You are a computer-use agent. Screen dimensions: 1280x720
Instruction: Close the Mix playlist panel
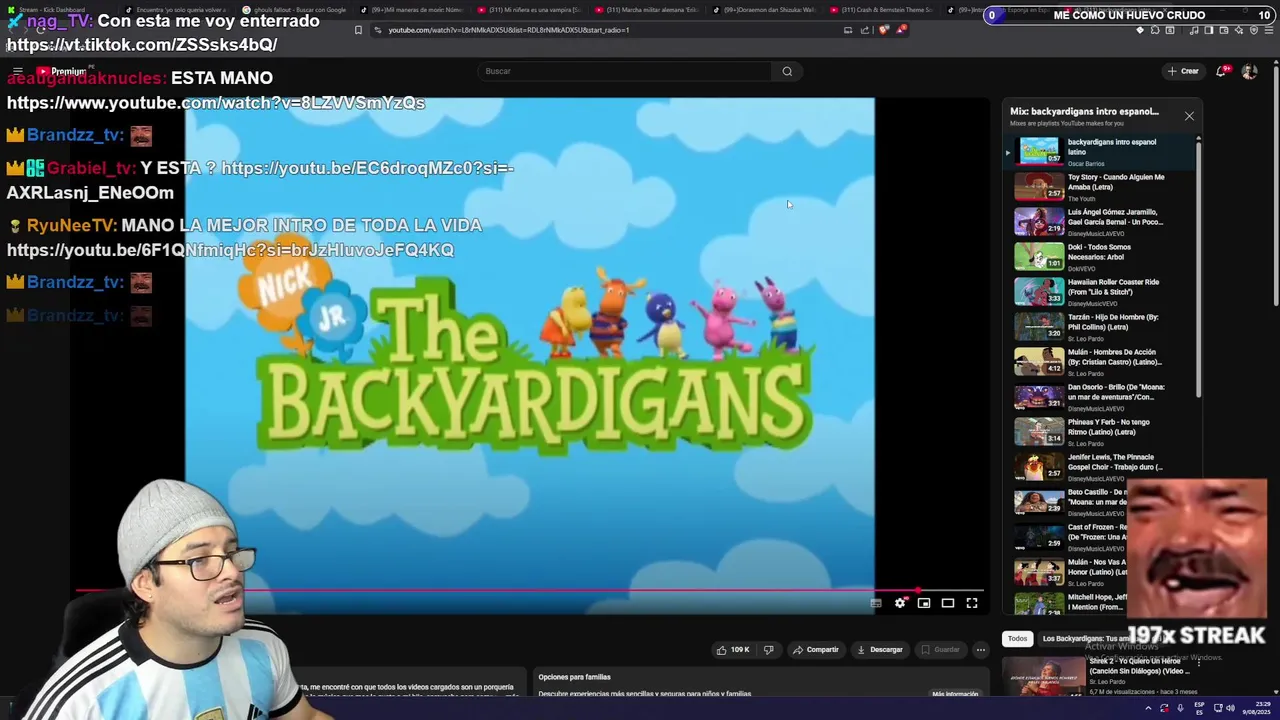point(1189,116)
